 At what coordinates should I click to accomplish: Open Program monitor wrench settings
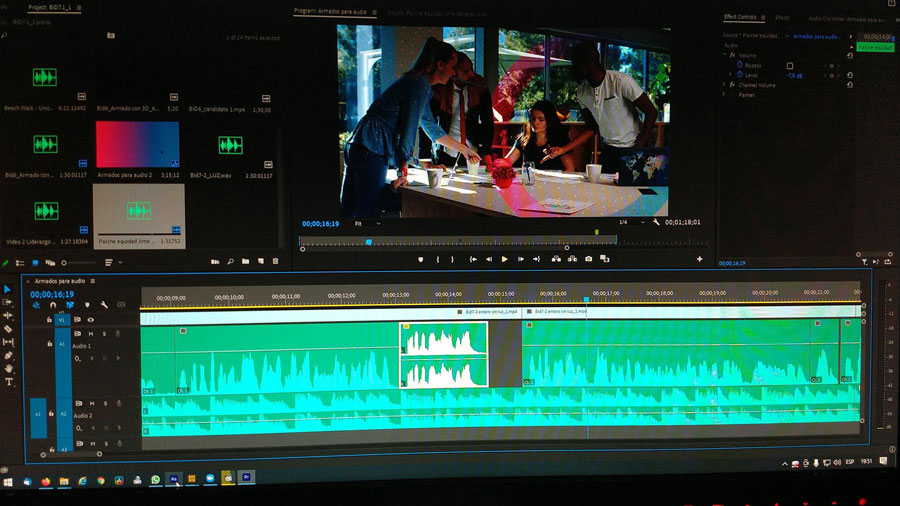[x=656, y=222]
